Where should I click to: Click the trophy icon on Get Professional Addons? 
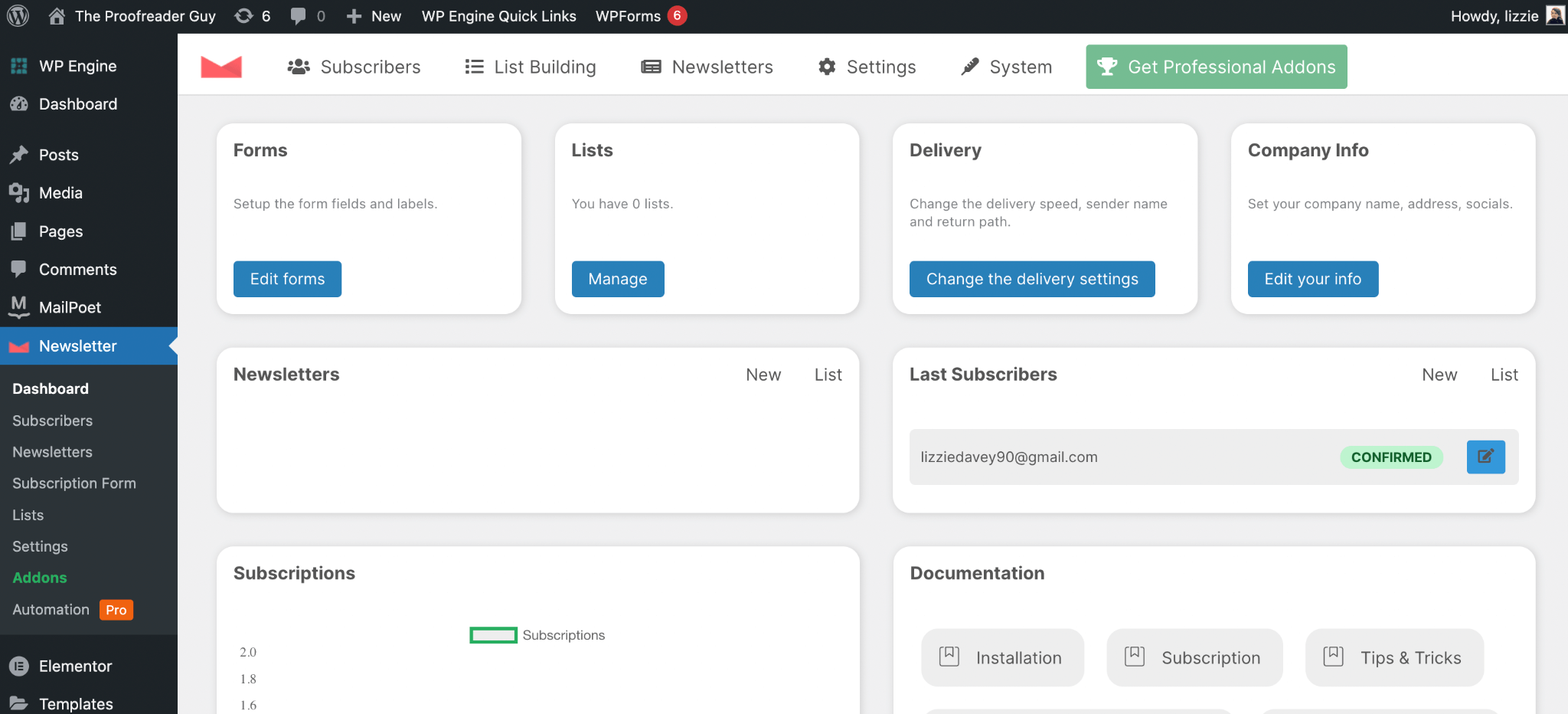pos(1107,67)
